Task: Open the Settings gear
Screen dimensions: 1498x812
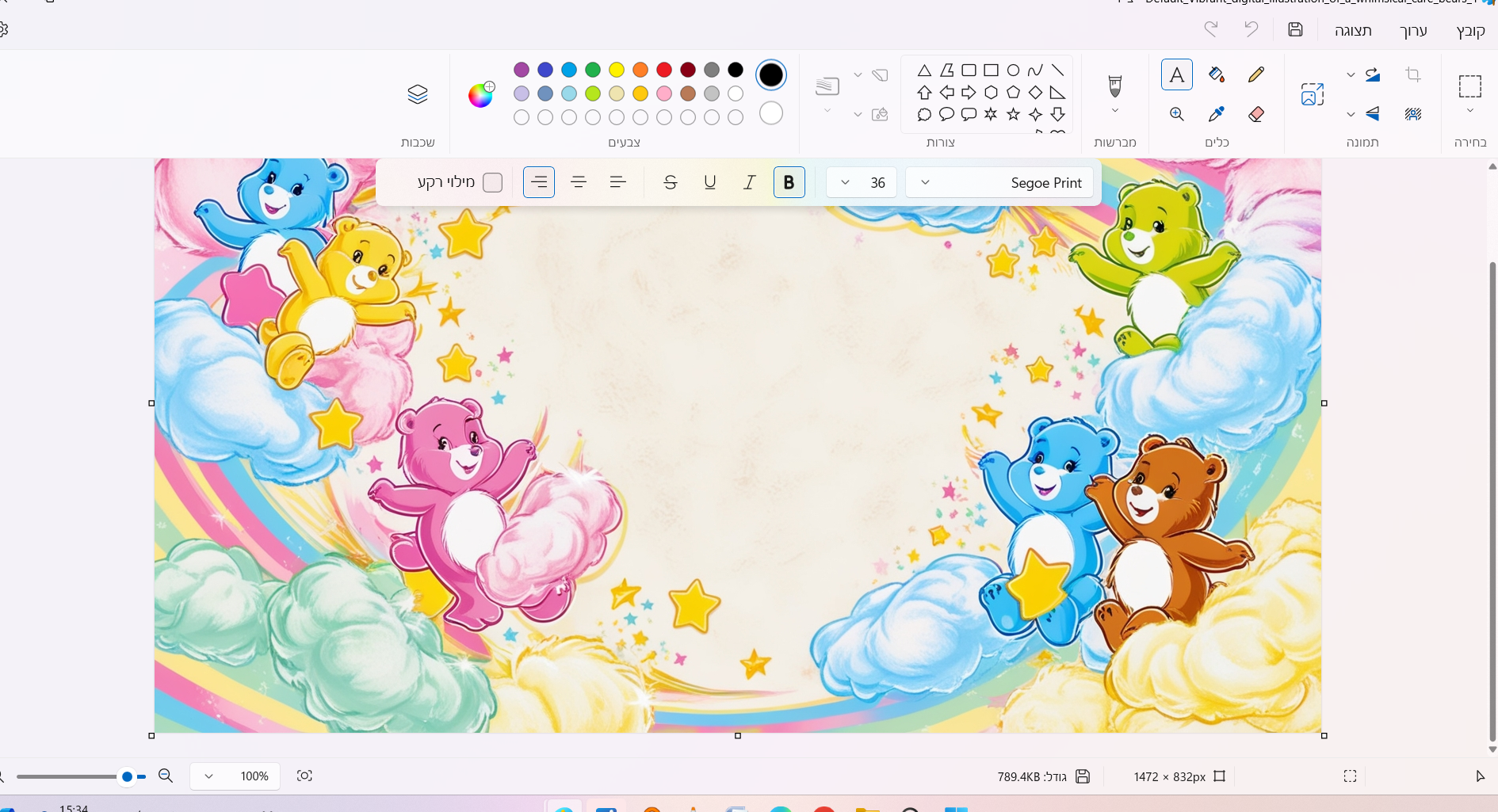Action: tap(2, 30)
